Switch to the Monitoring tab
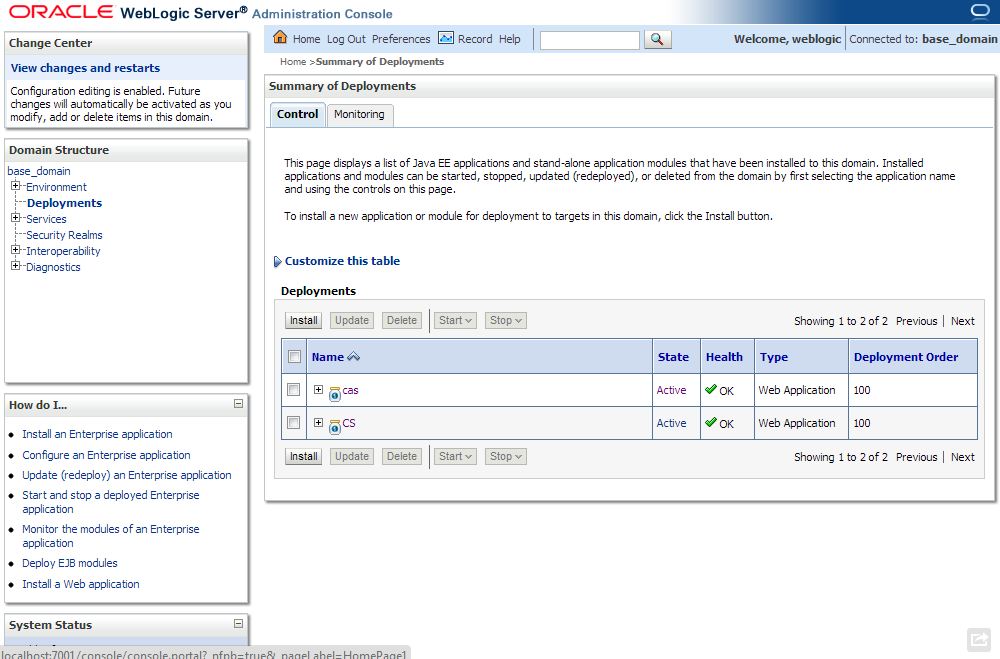 (359, 114)
